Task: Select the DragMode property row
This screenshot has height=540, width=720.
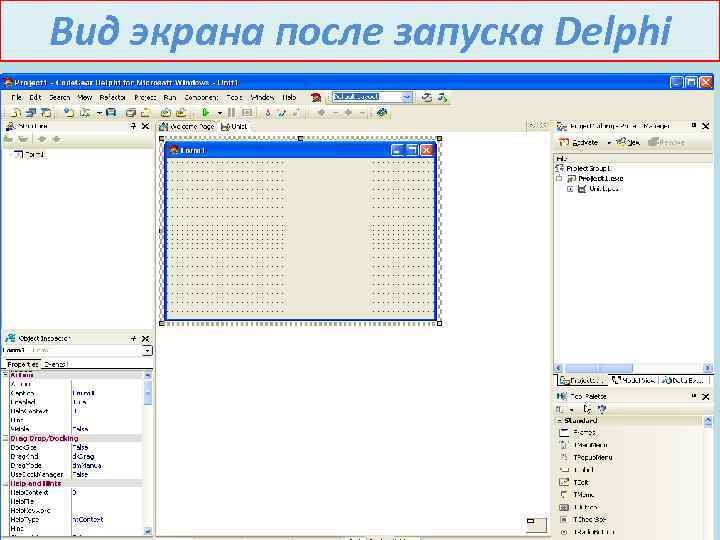Action: (x=76, y=466)
